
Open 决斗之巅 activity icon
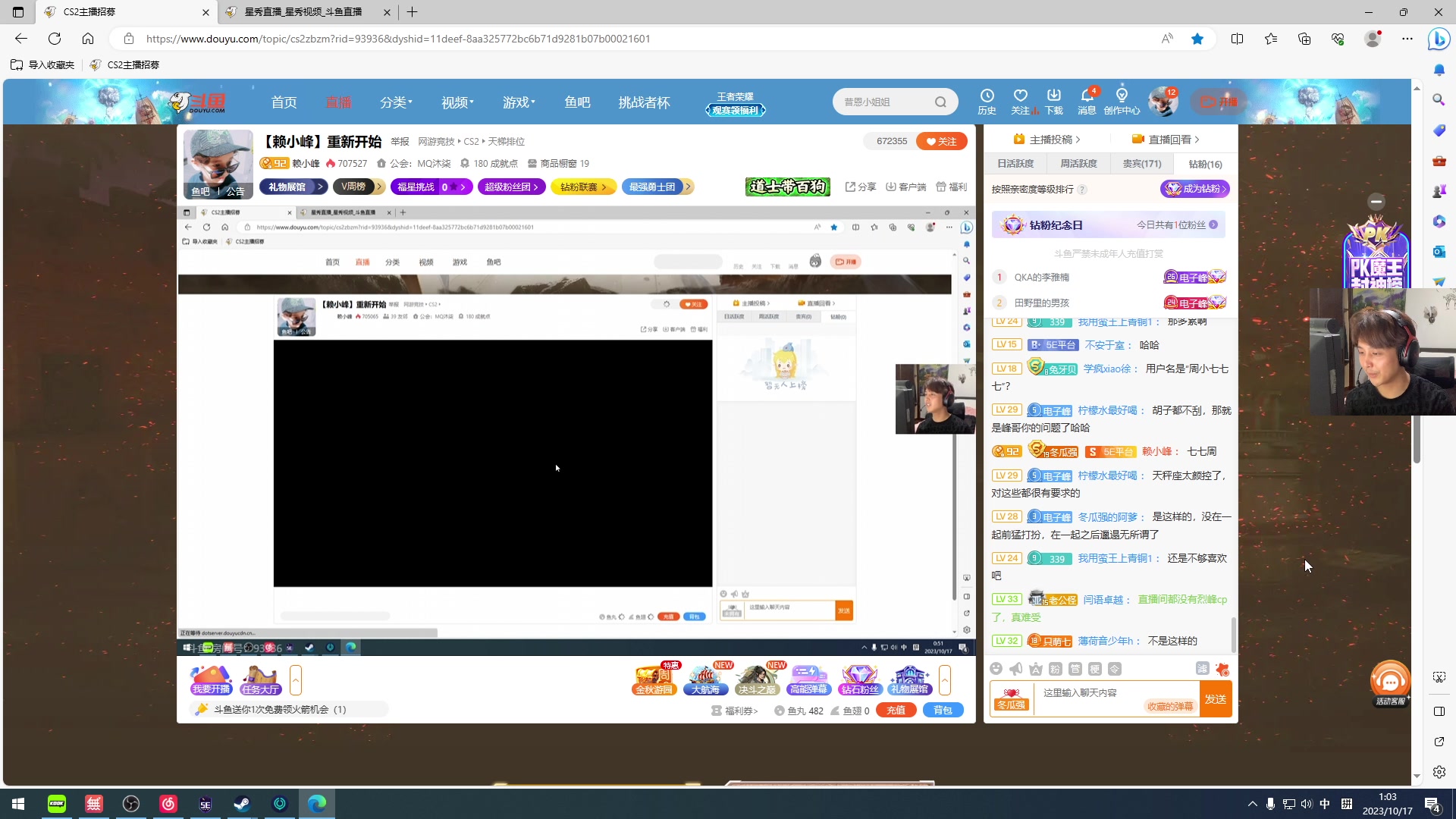(758, 679)
